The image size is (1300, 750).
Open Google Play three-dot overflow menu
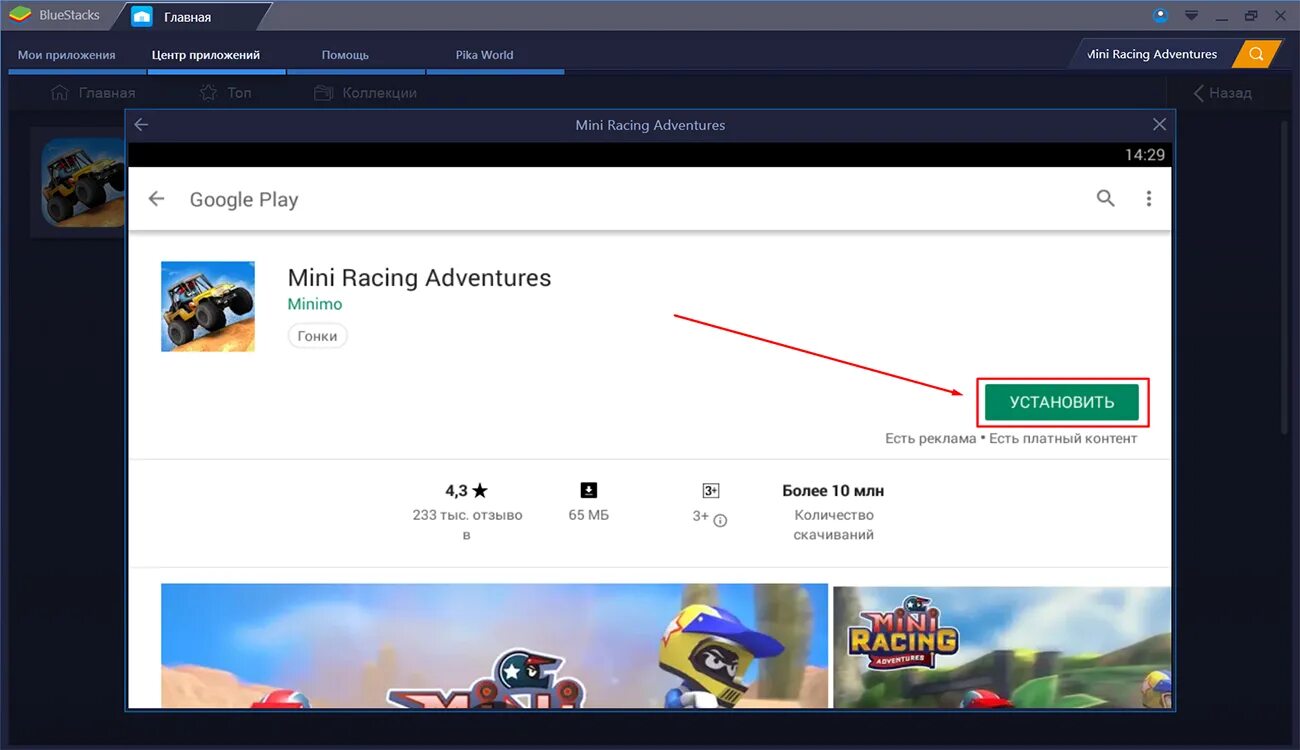1148,199
